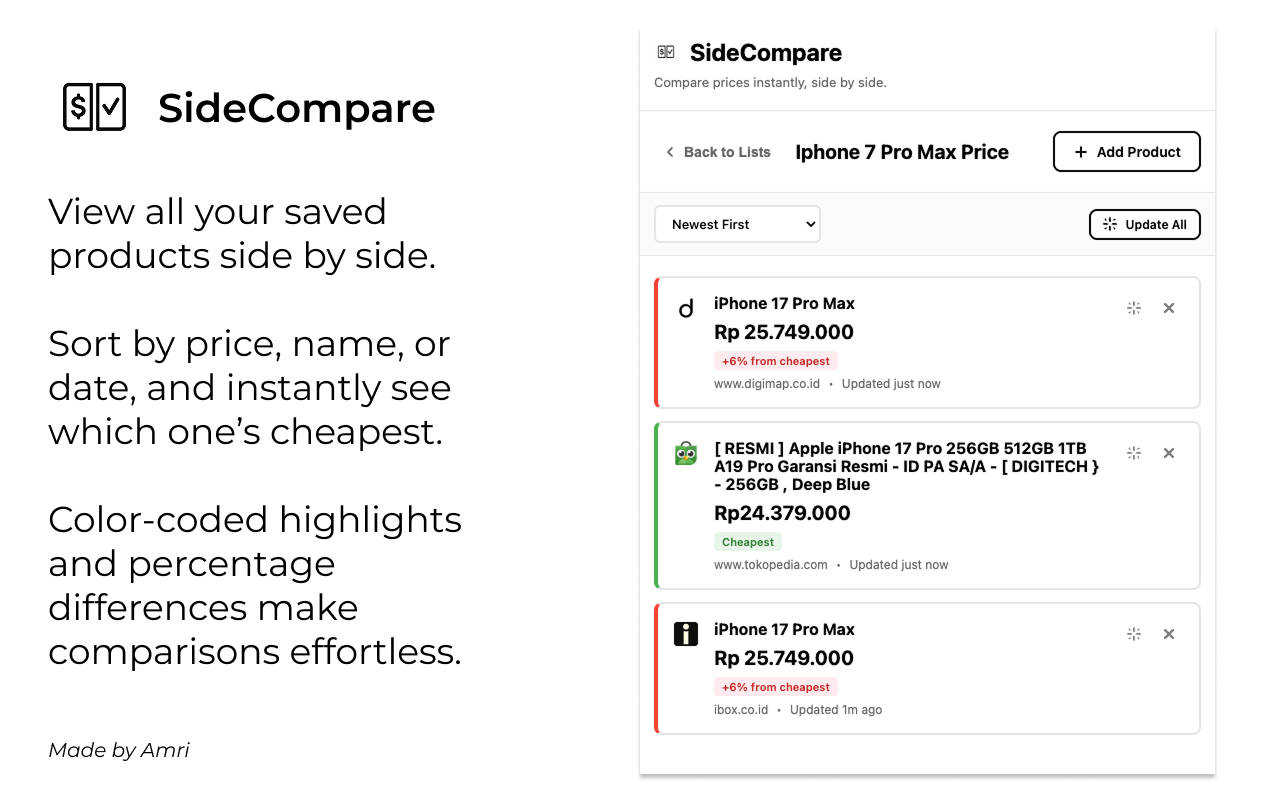Refresh the Tokopedia listing price
This screenshot has height=800, width=1280.
click(x=1133, y=453)
